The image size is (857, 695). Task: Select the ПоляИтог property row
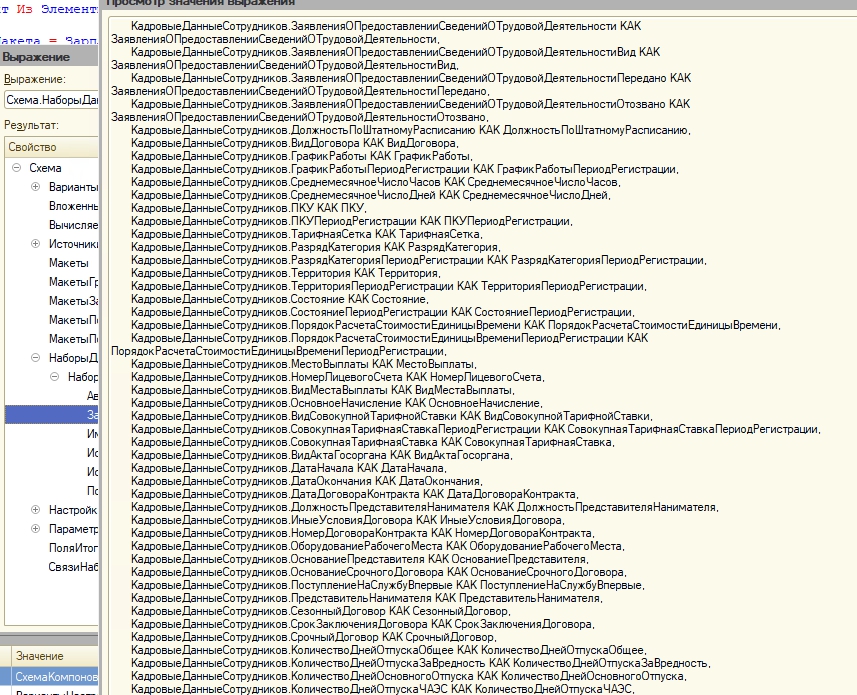pos(73,548)
